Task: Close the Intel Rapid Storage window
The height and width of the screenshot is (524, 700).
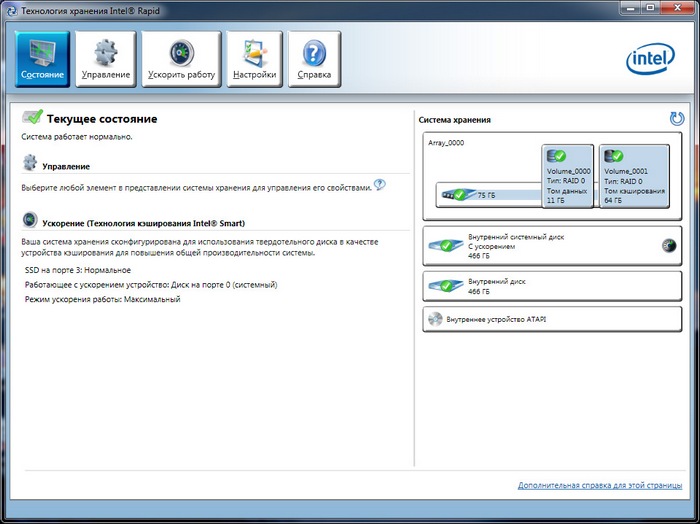Action: click(677, 7)
